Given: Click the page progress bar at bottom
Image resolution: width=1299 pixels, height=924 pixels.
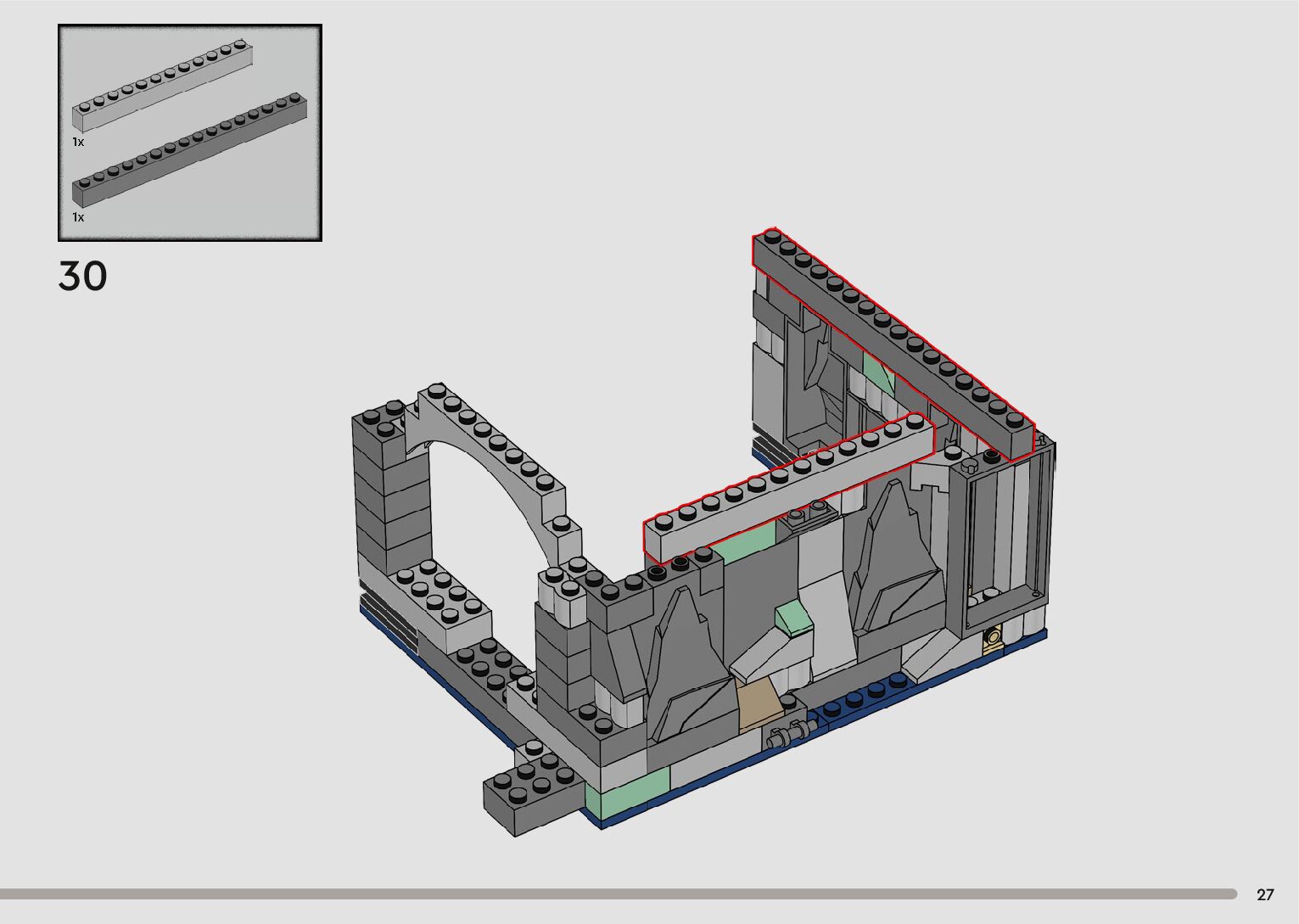Looking at the screenshot, I should click(x=618, y=893).
